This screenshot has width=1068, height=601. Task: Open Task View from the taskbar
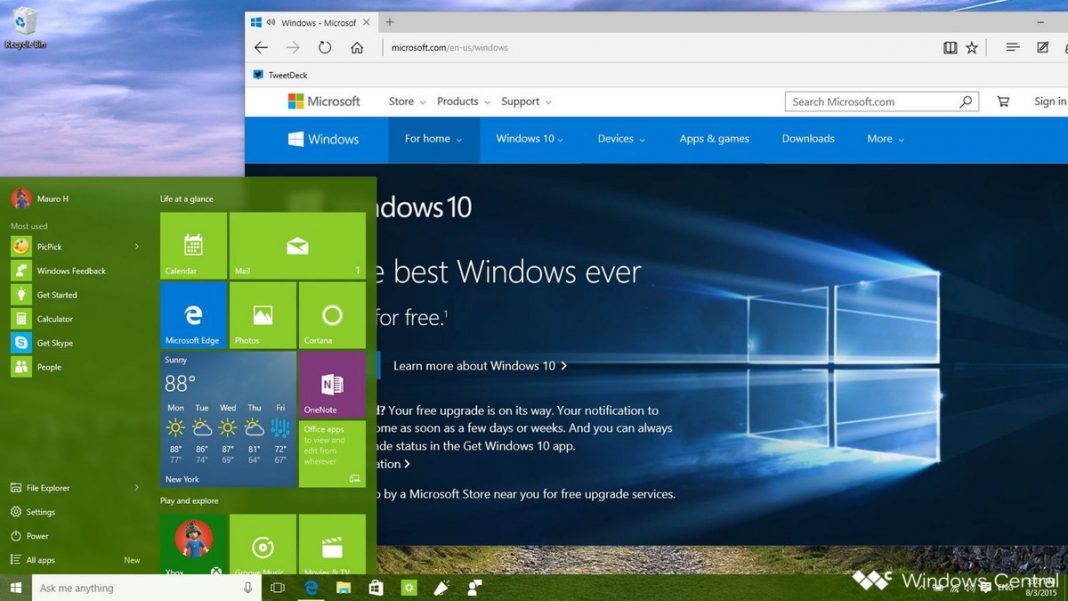point(278,587)
